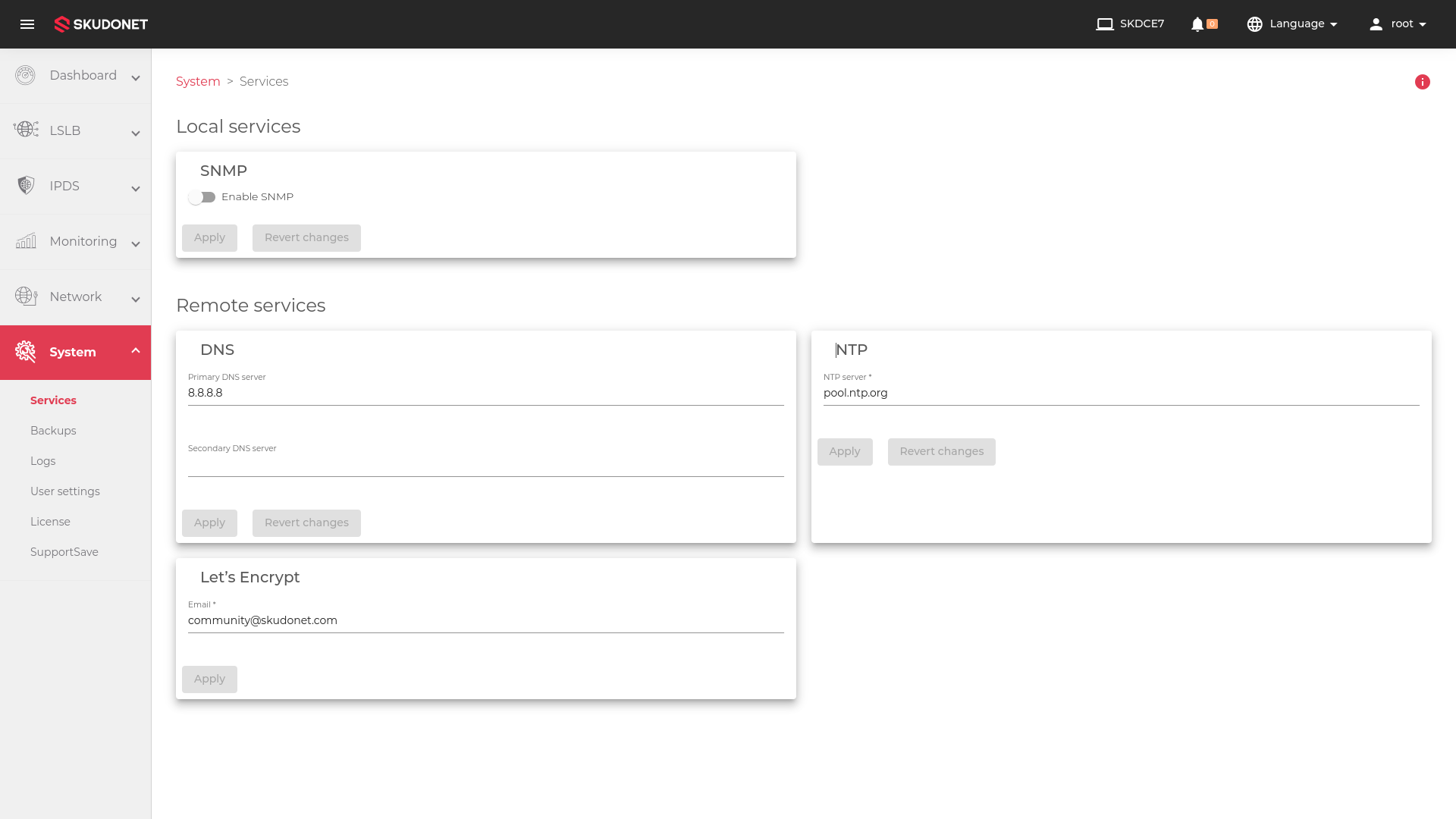Screen dimensions: 1456x819
Task: Apply DNS settings changes
Action: tap(210, 522)
